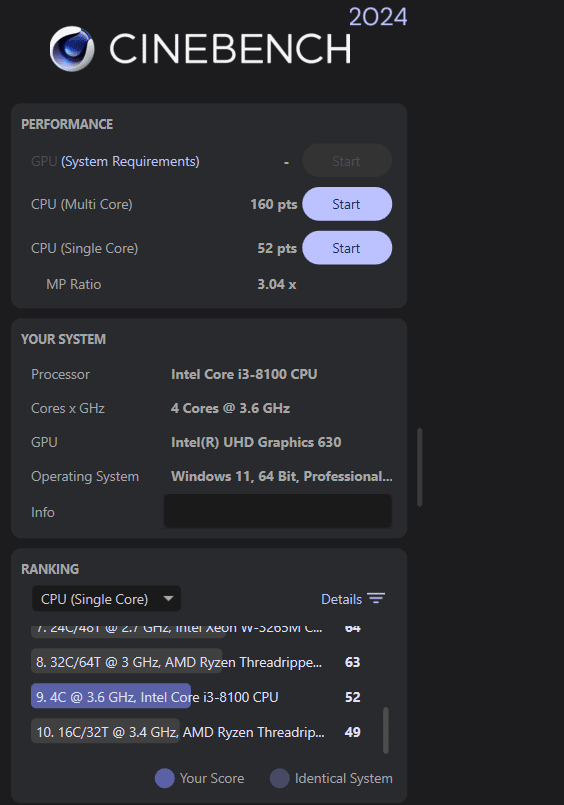Click the Identical System legend circle
Screen dimensions: 564x805
tap(280, 778)
